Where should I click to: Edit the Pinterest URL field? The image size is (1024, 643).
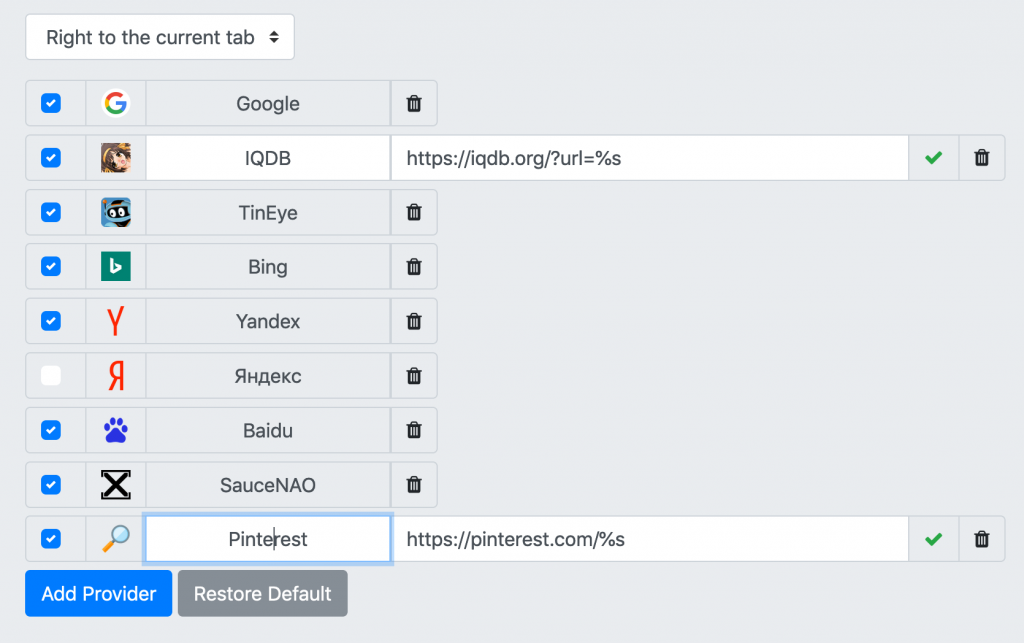point(650,539)
